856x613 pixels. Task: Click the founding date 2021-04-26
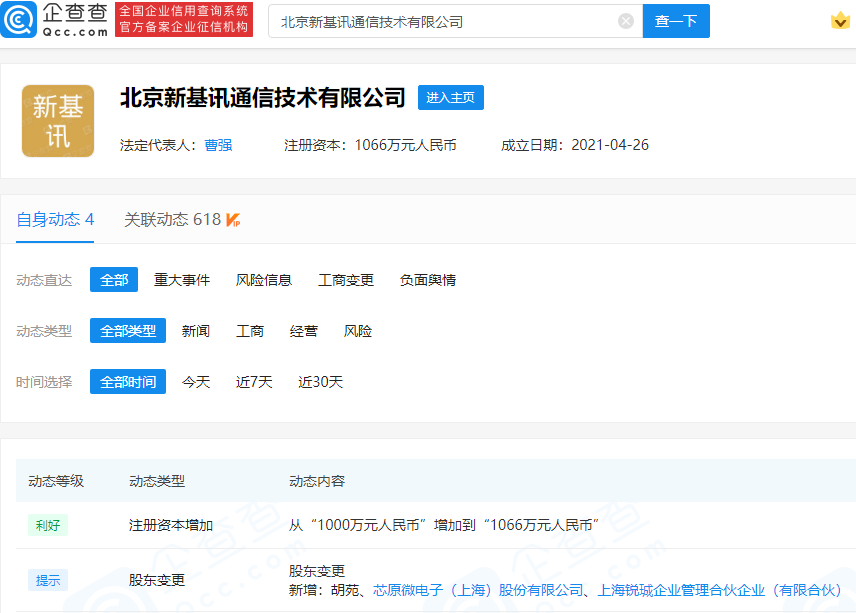[x=610, y=145]
